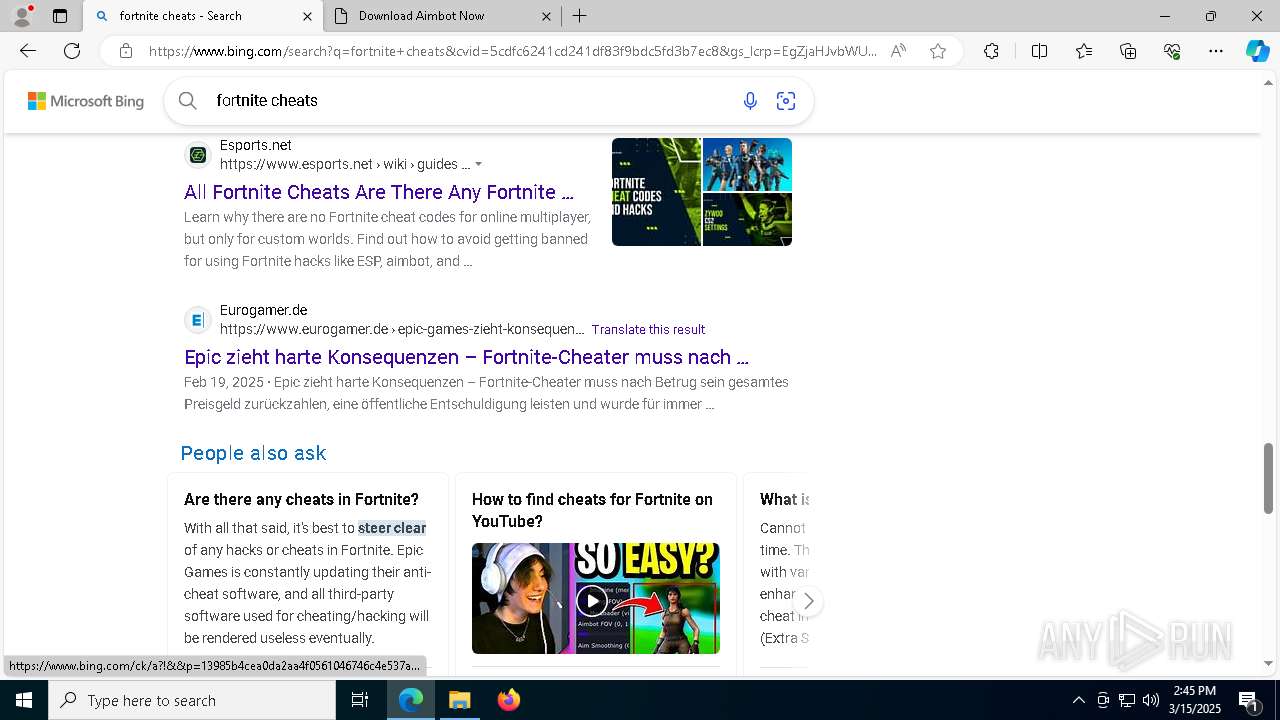The width and height of the screenshot is (1280, 720).
Task: Add this page to favorites star
Action: point(938,51)
